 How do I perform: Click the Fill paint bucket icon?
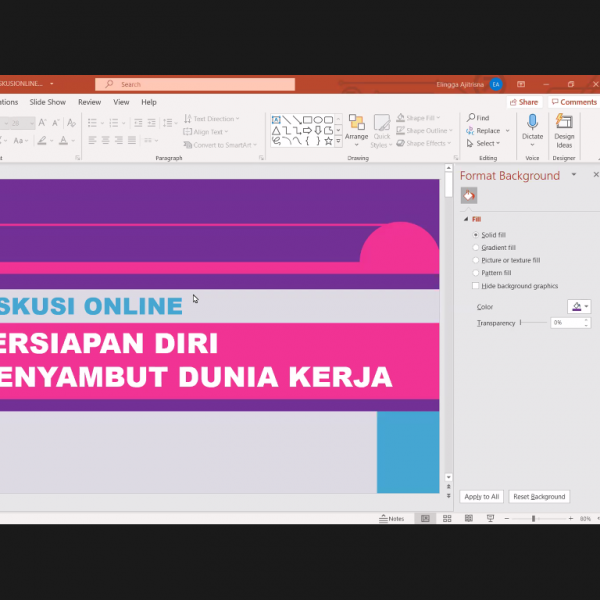click(469, 196)
